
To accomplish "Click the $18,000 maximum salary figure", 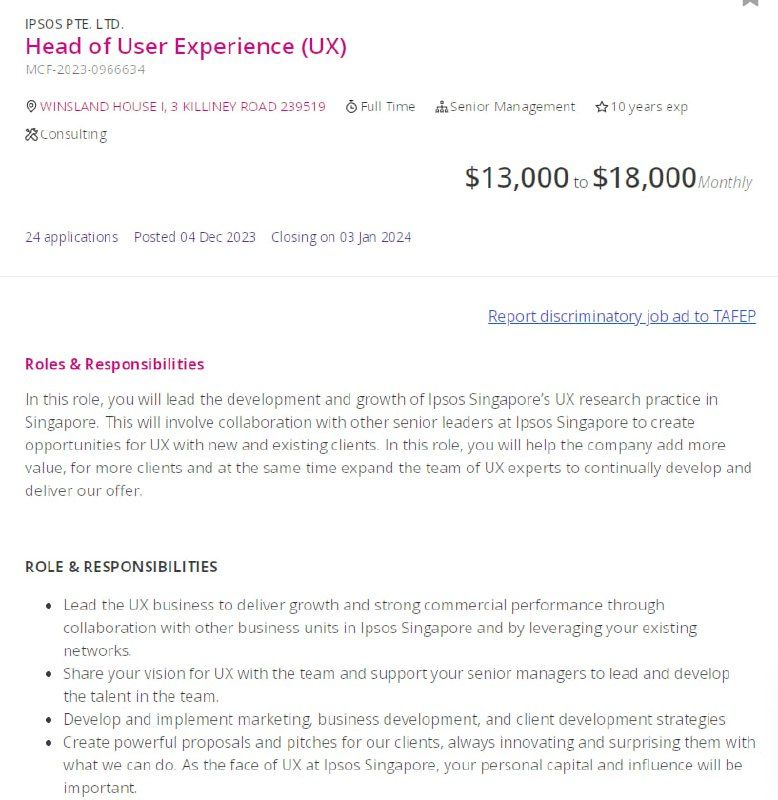I will (x=644, y=178).
